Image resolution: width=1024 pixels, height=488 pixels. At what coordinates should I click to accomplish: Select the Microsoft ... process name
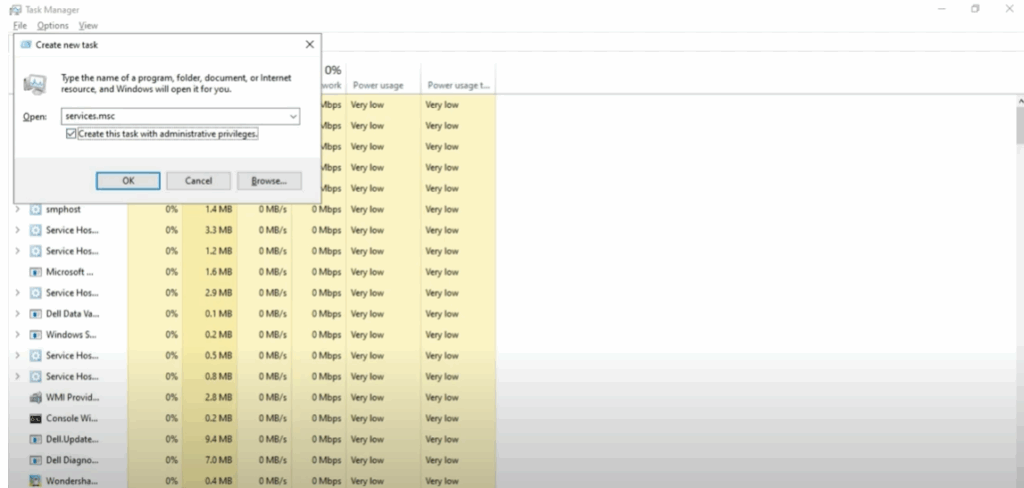pyautogui.click(x=69, y=272)
